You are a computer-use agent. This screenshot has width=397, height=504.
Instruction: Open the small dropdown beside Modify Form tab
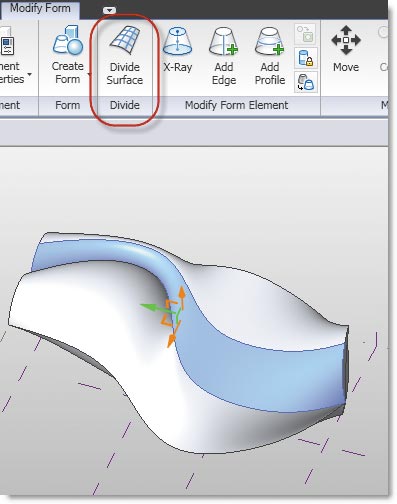[109, 10]
